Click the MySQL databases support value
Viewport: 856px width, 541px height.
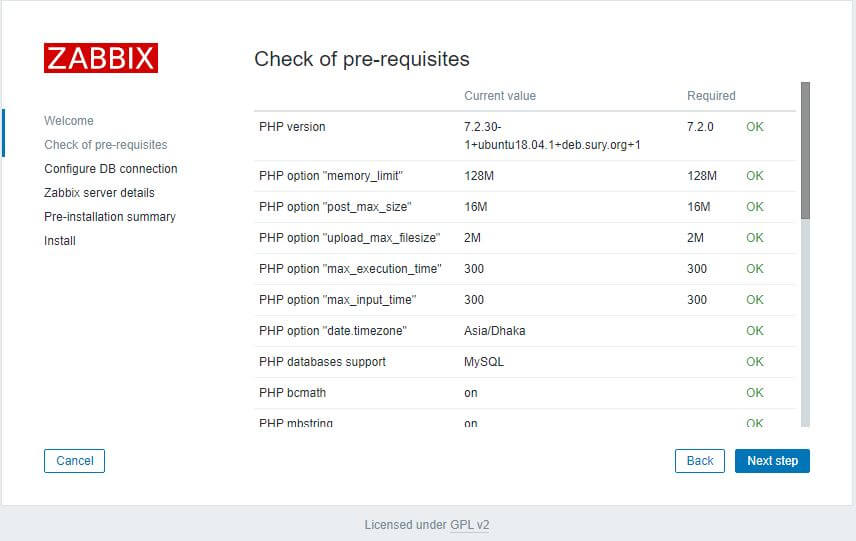click(484, 362)
